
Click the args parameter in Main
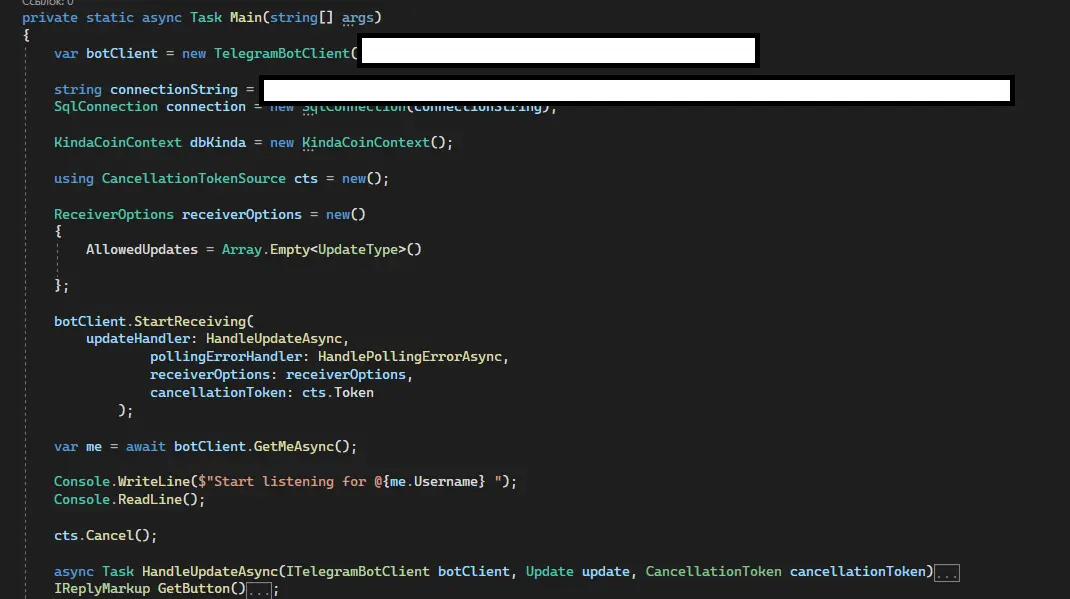click(x=358, y=18)
